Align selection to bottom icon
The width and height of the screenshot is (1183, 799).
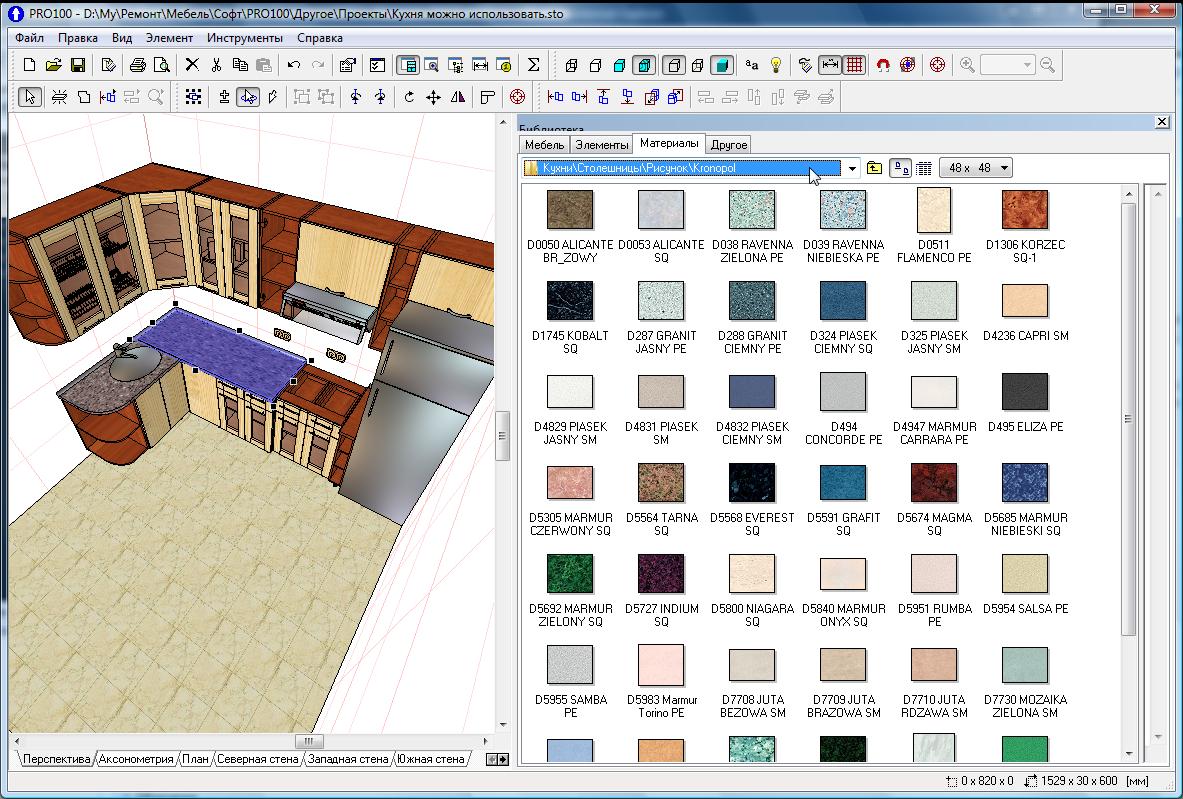[x=627, y=97]
